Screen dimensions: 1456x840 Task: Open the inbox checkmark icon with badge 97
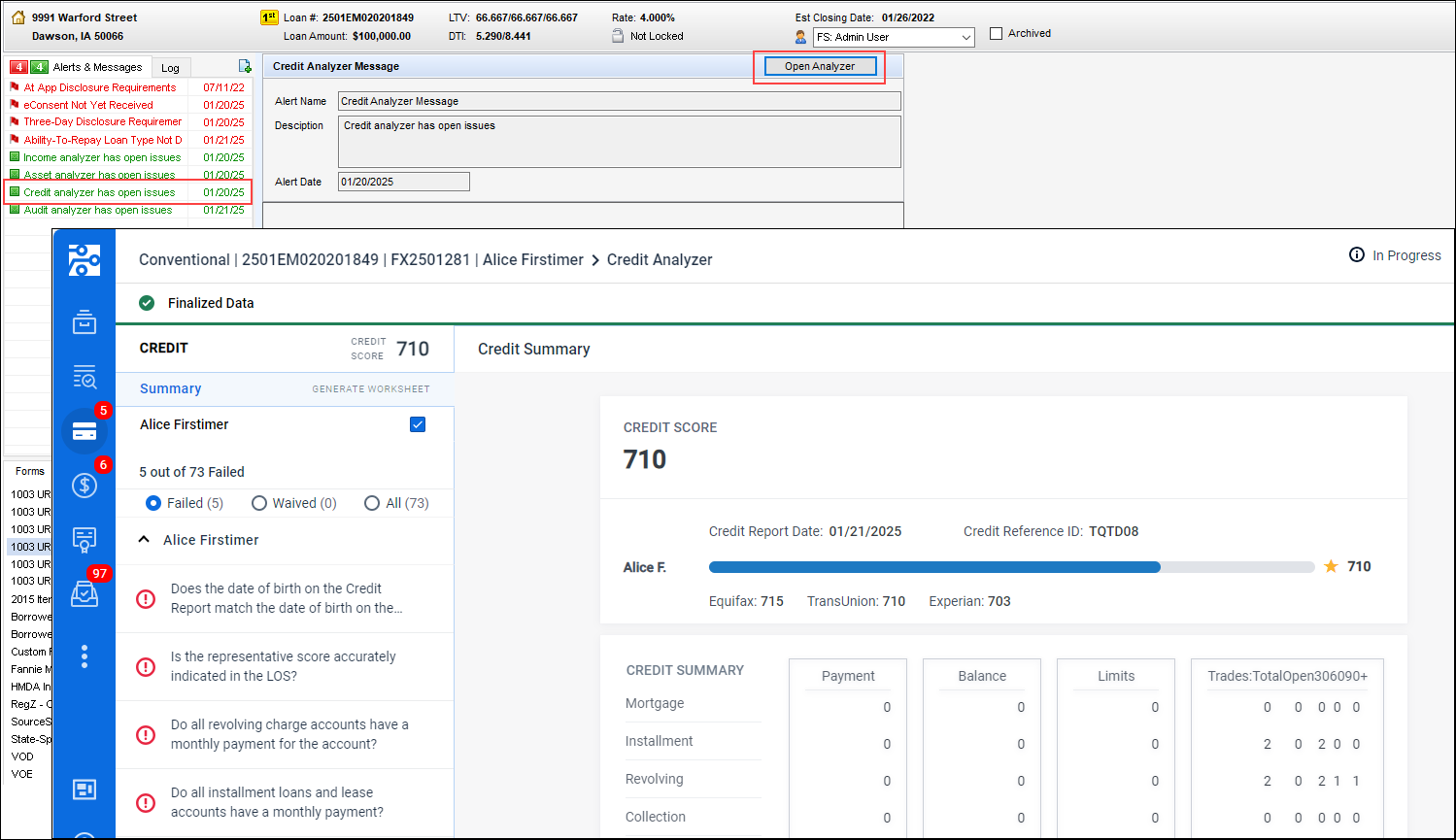[x=85, y=593]
